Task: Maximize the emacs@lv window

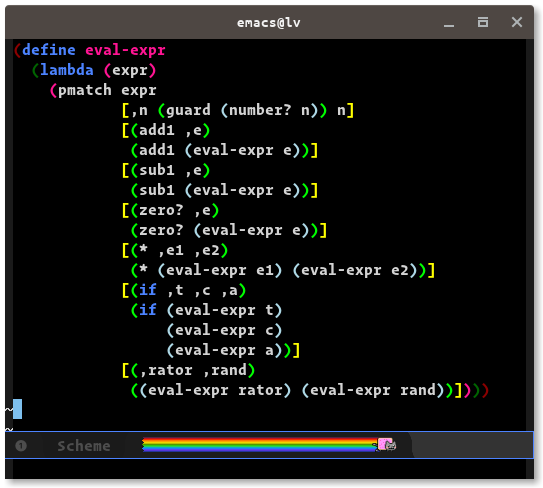Action: 483,23
